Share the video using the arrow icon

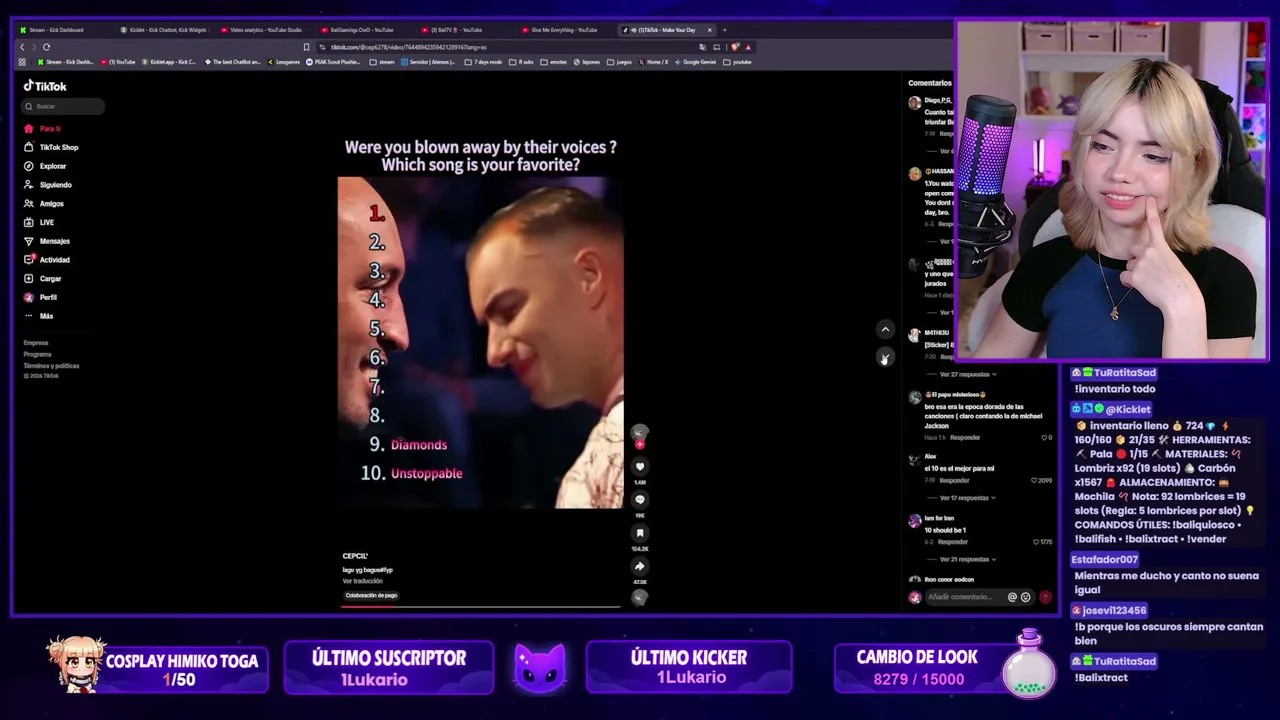640,566
